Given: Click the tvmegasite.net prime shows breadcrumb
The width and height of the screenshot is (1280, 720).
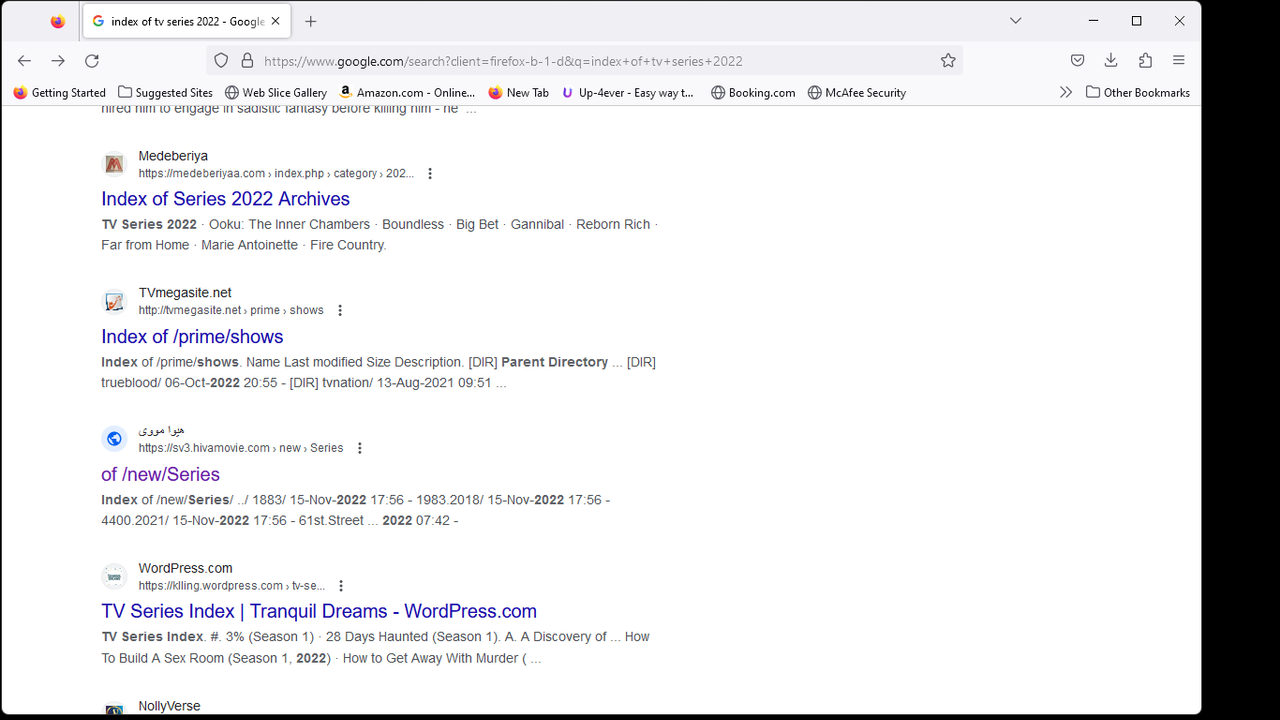Looking at the screenshot, I should coord(231,311).
